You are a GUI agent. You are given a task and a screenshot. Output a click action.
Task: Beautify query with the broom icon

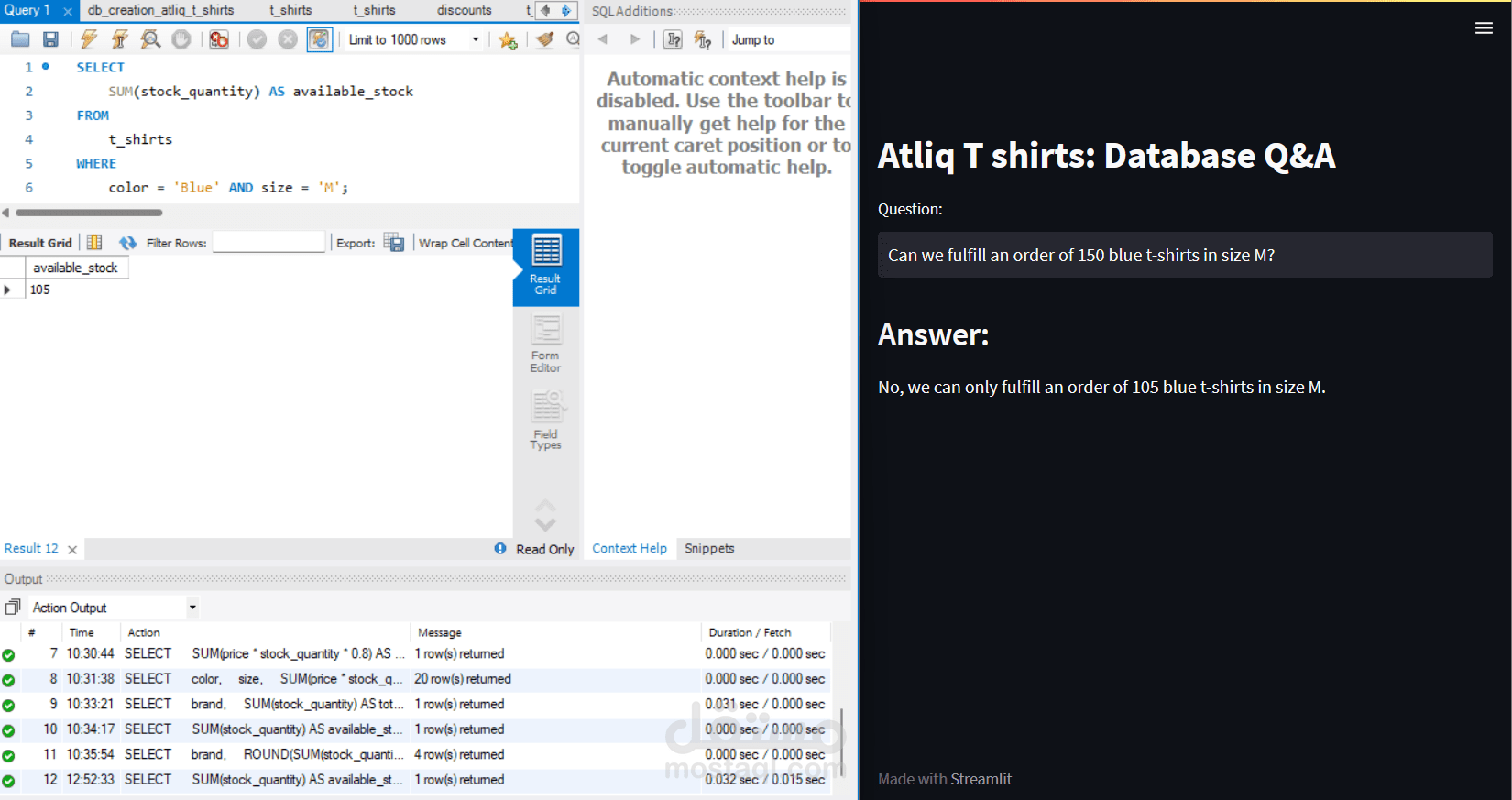[x=545, y=39]
